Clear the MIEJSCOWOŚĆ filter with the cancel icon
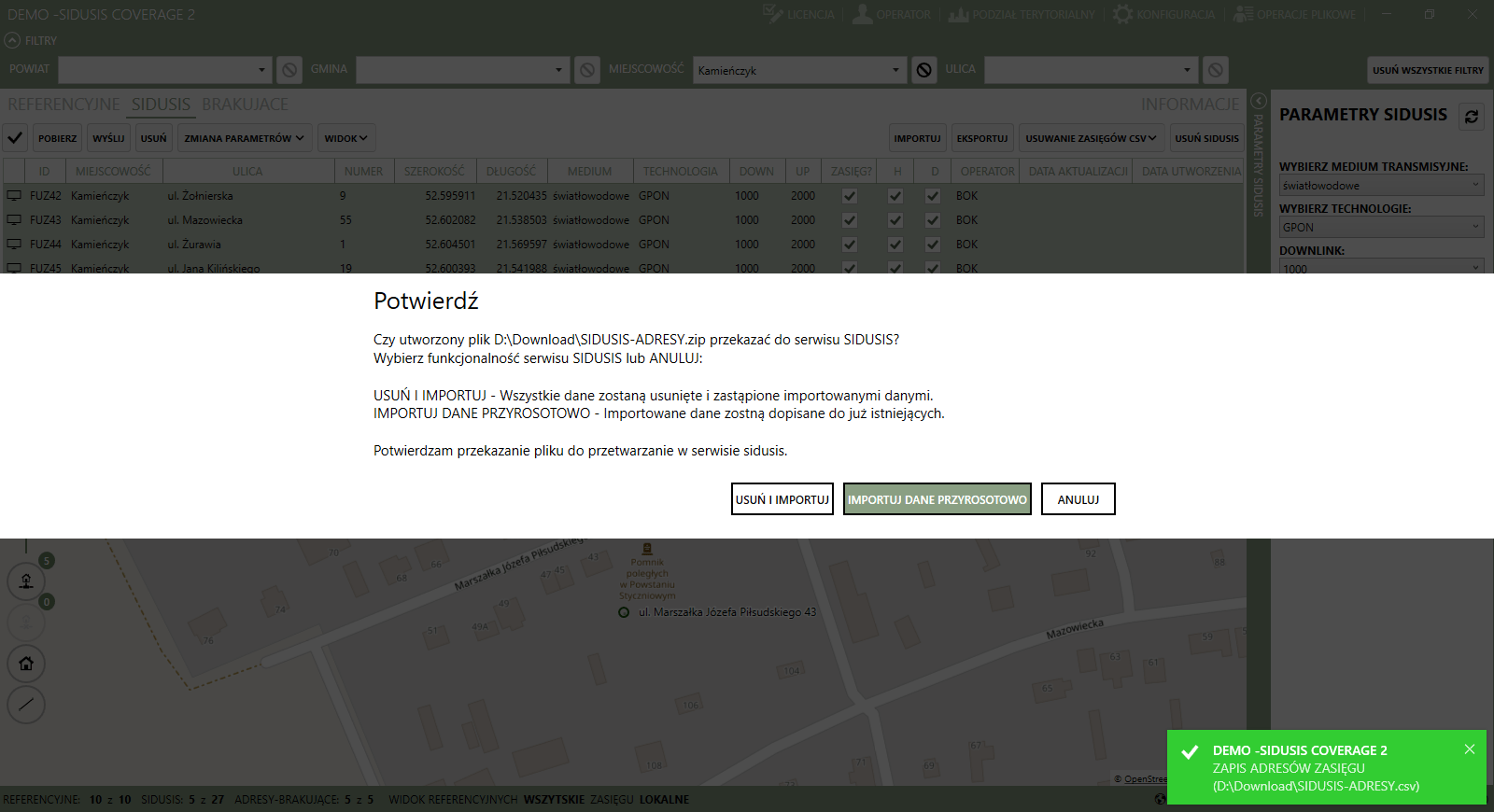 [923, 70]
